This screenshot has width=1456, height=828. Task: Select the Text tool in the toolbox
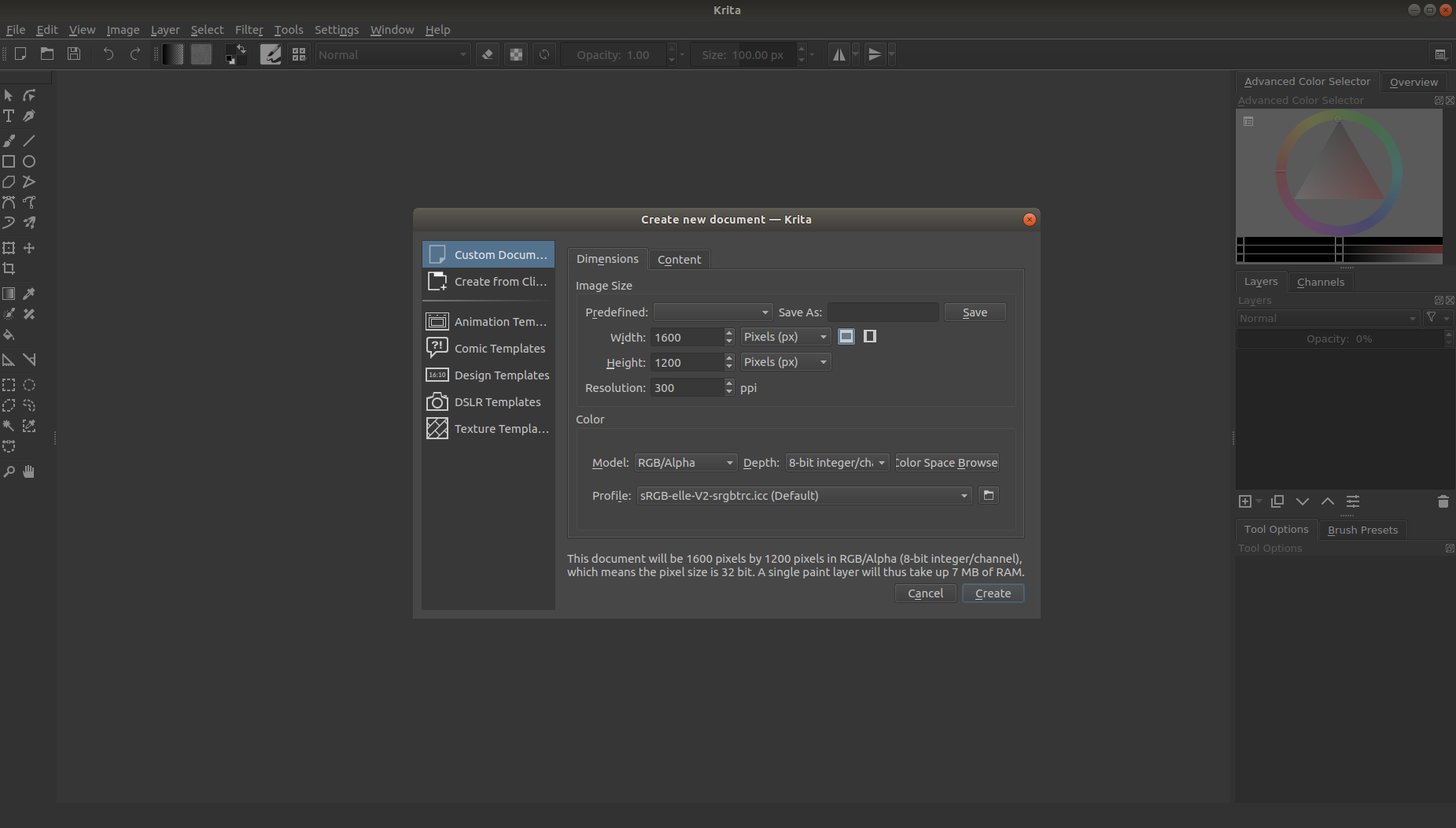click(x=9, y=116)
